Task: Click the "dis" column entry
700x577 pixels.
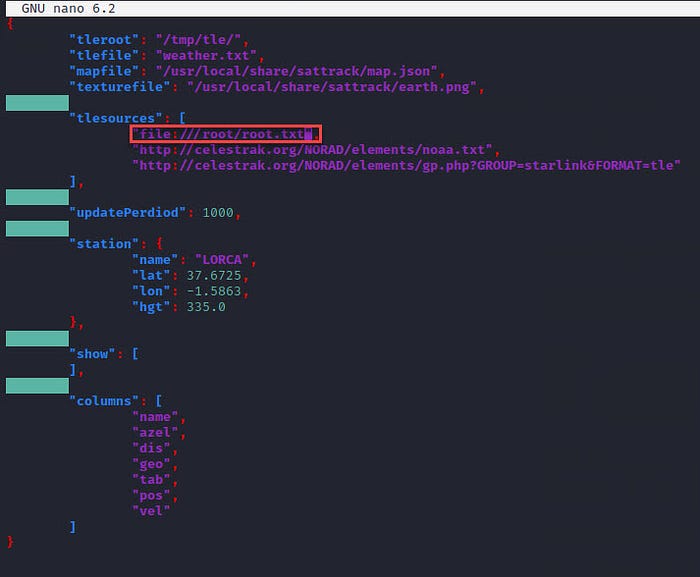Action: 151,448
